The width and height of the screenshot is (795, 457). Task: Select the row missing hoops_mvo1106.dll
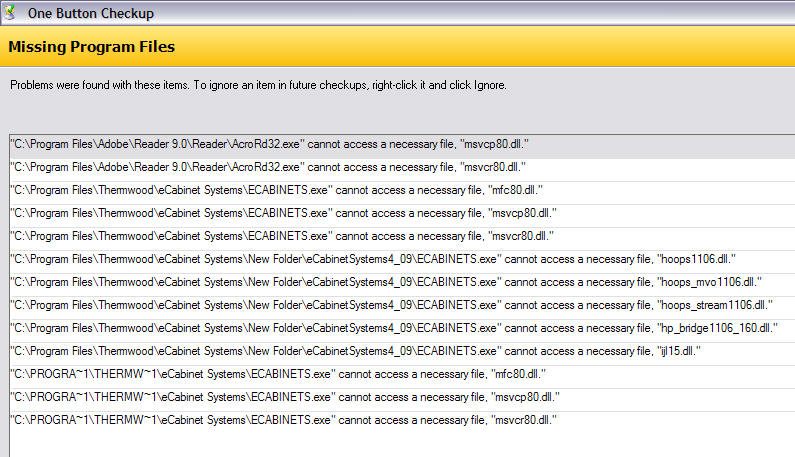[x=402, y=285]
